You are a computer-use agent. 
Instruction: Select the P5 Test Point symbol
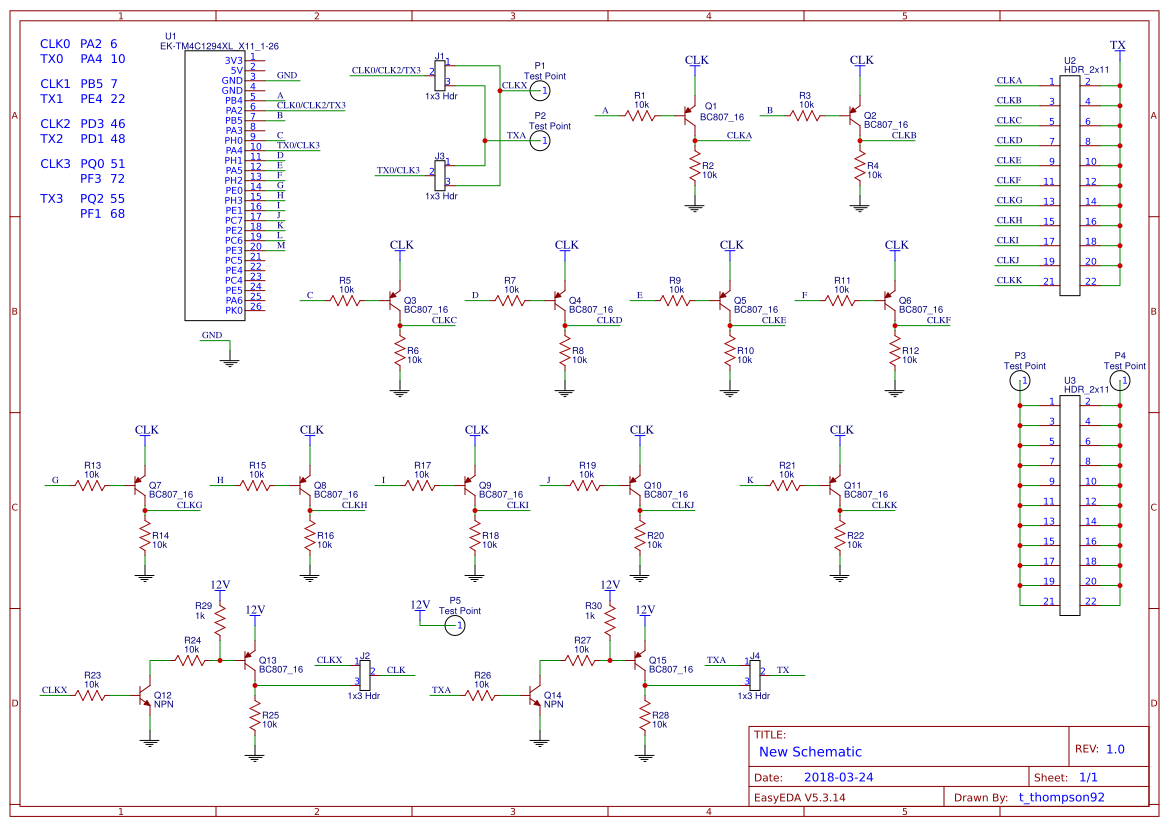click(455, 625)
